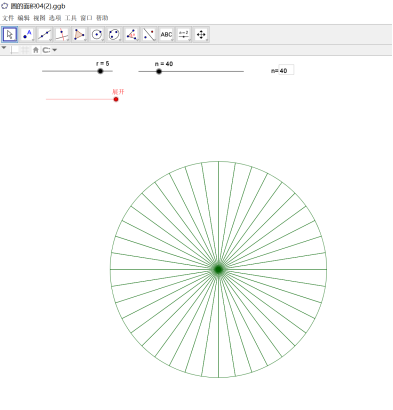This screenshot has height=410, width=393.
Task: Choose the Ellipse tool
Action: click(114, 34)
